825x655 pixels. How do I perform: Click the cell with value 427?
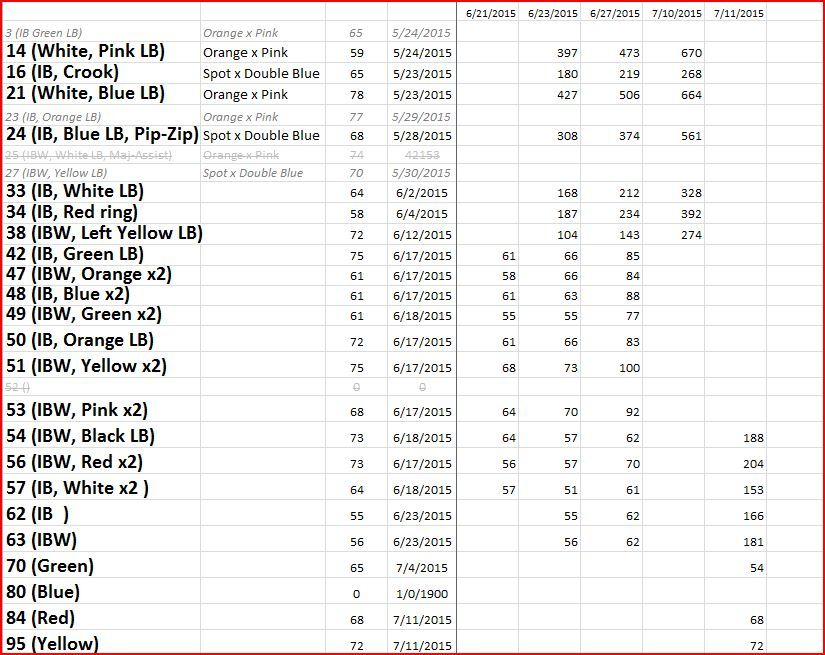click(x=567, y=95)
